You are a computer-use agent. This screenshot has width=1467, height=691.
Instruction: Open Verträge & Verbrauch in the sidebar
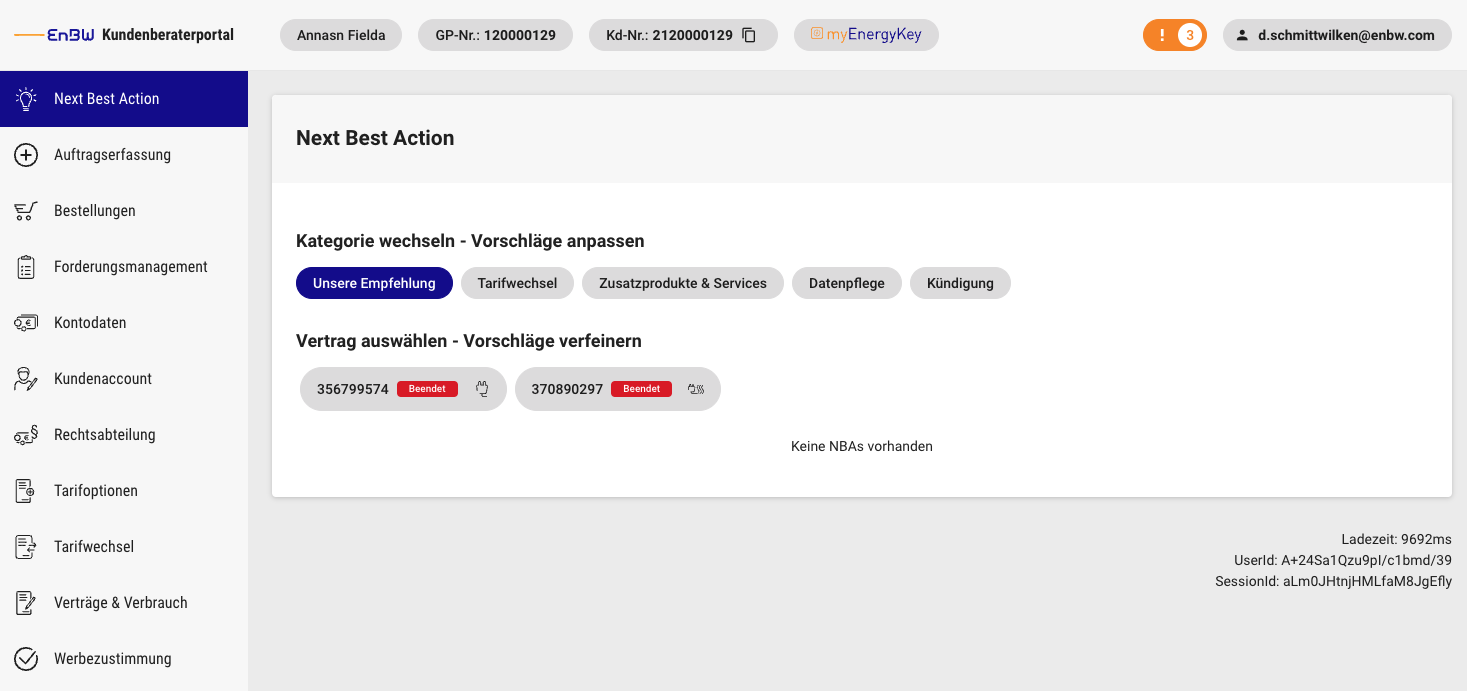[x=124, y=603]
